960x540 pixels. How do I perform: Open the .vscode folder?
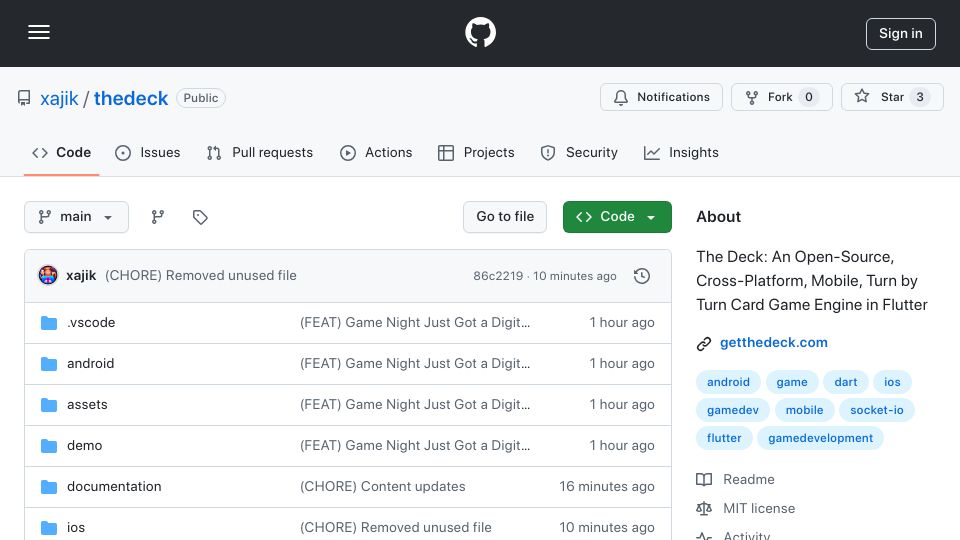pyautogui.click(x=91, y=323)
